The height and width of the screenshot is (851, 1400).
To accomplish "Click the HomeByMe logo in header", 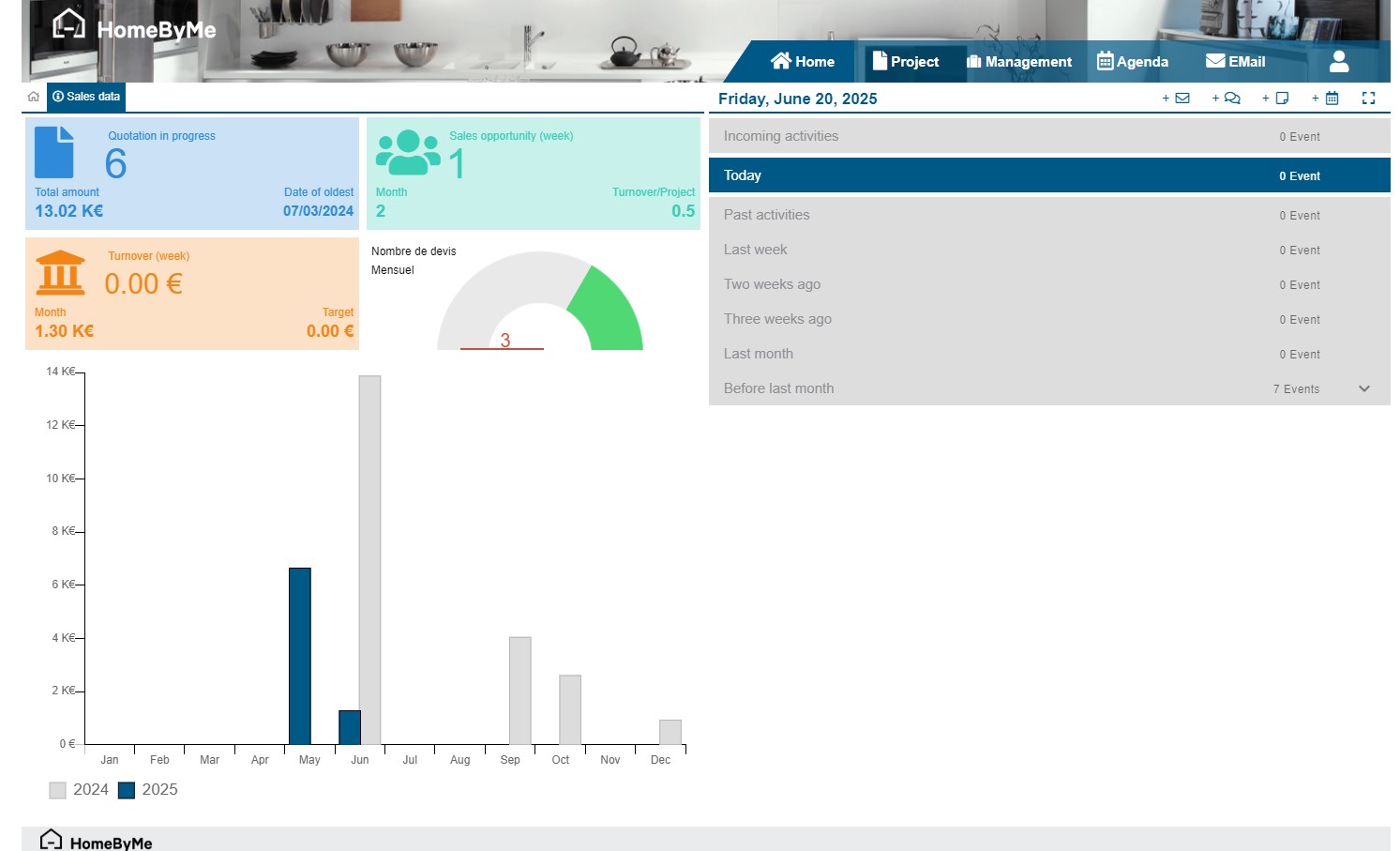I will click(x=134, y=27).
